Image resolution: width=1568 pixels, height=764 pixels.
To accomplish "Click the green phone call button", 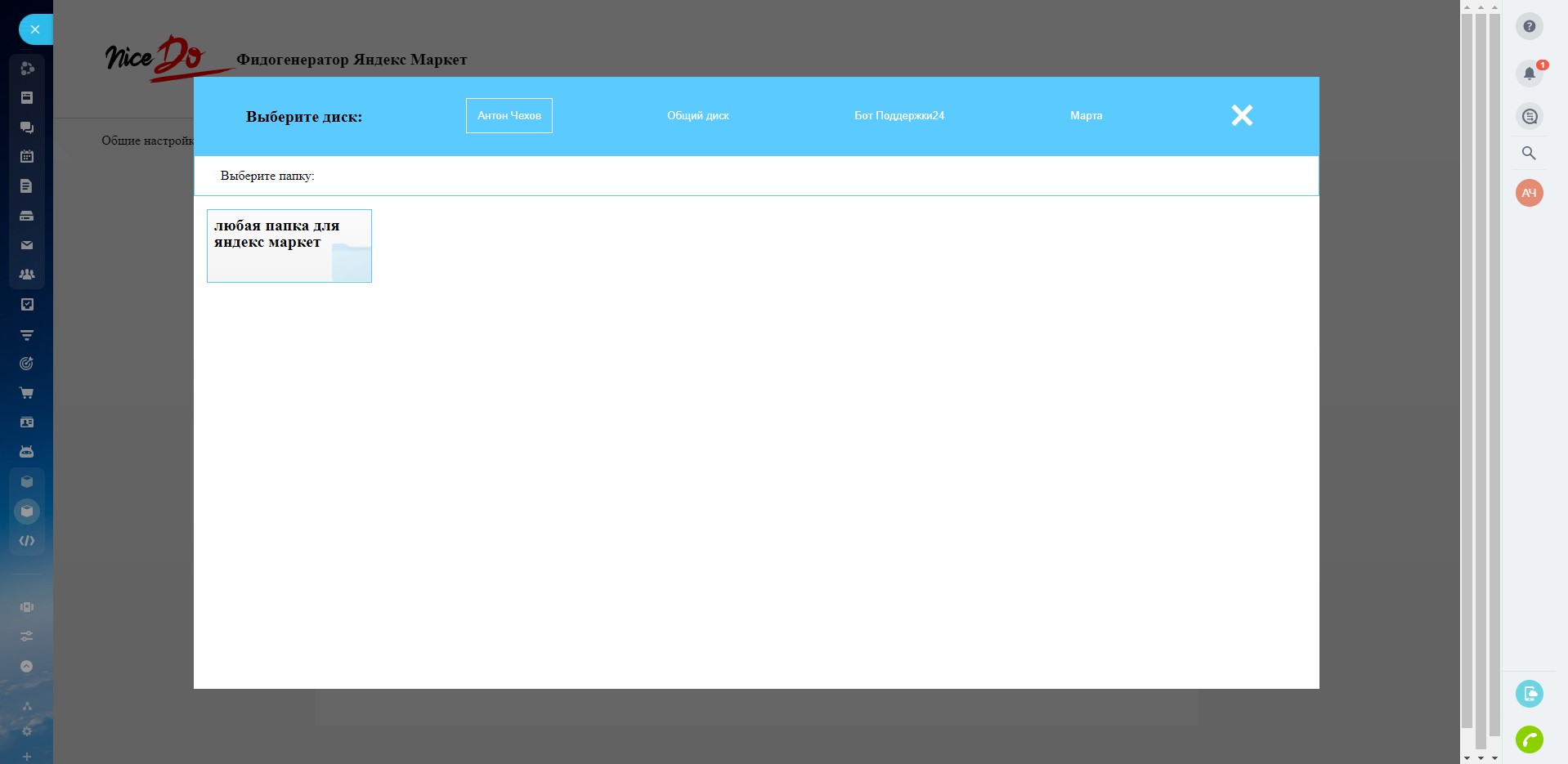I will point(1530,740).
